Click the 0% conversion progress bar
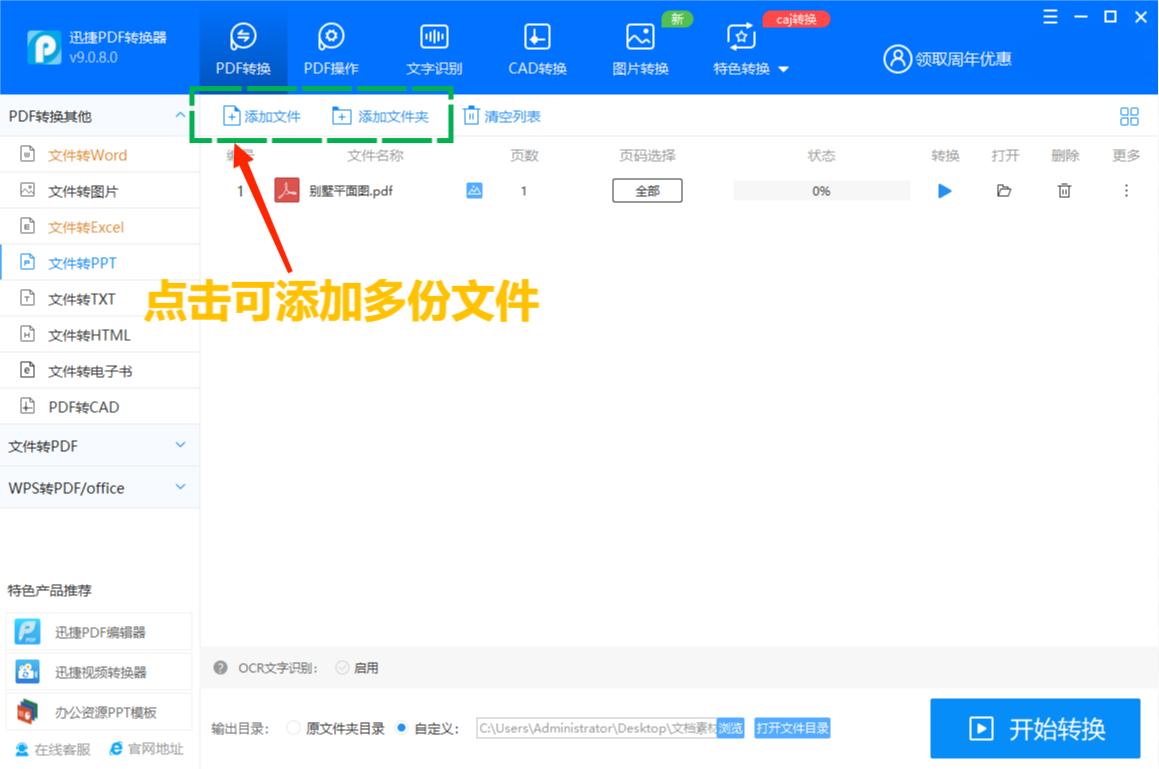 [x=821, y=190]
